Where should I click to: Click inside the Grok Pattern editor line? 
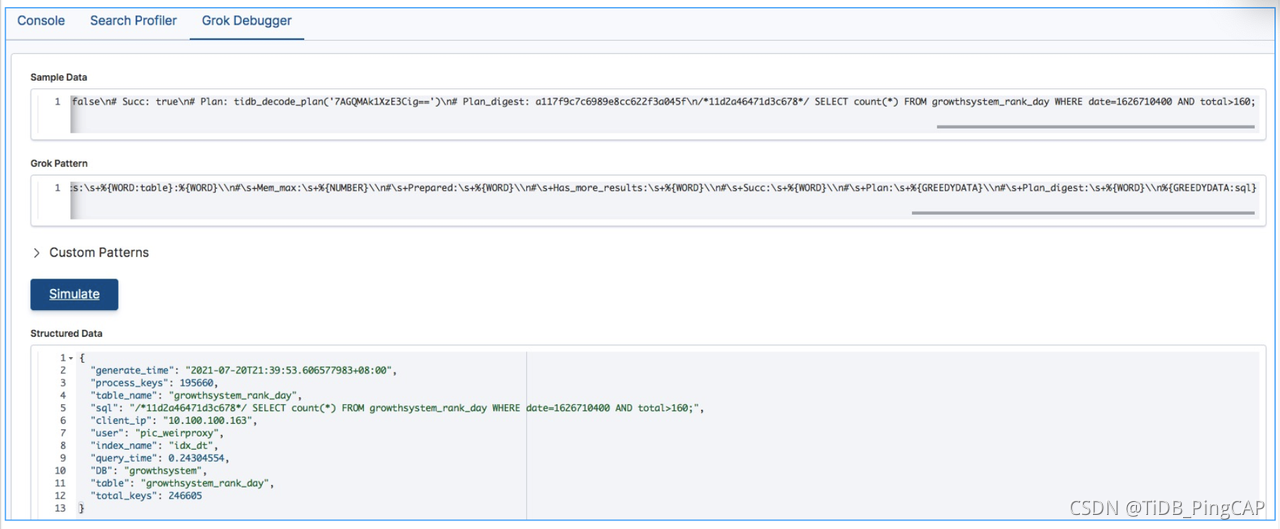click(662, 187)
